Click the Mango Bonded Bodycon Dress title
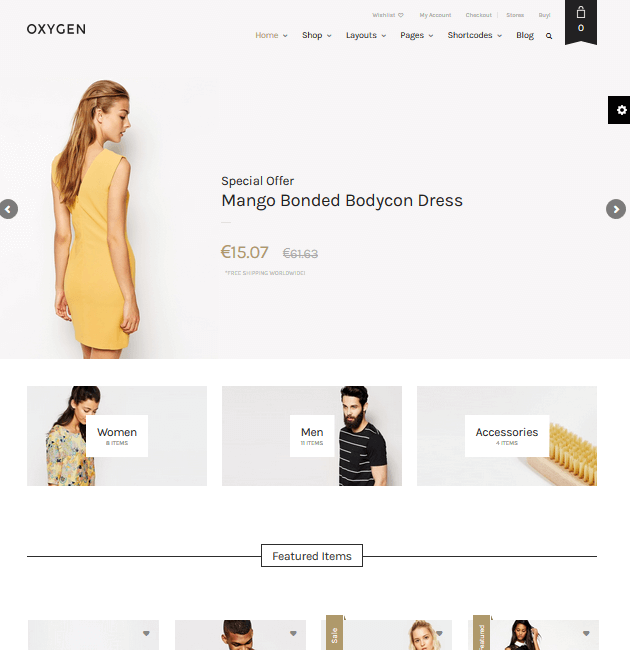The image size is (630, 650). 342,201
